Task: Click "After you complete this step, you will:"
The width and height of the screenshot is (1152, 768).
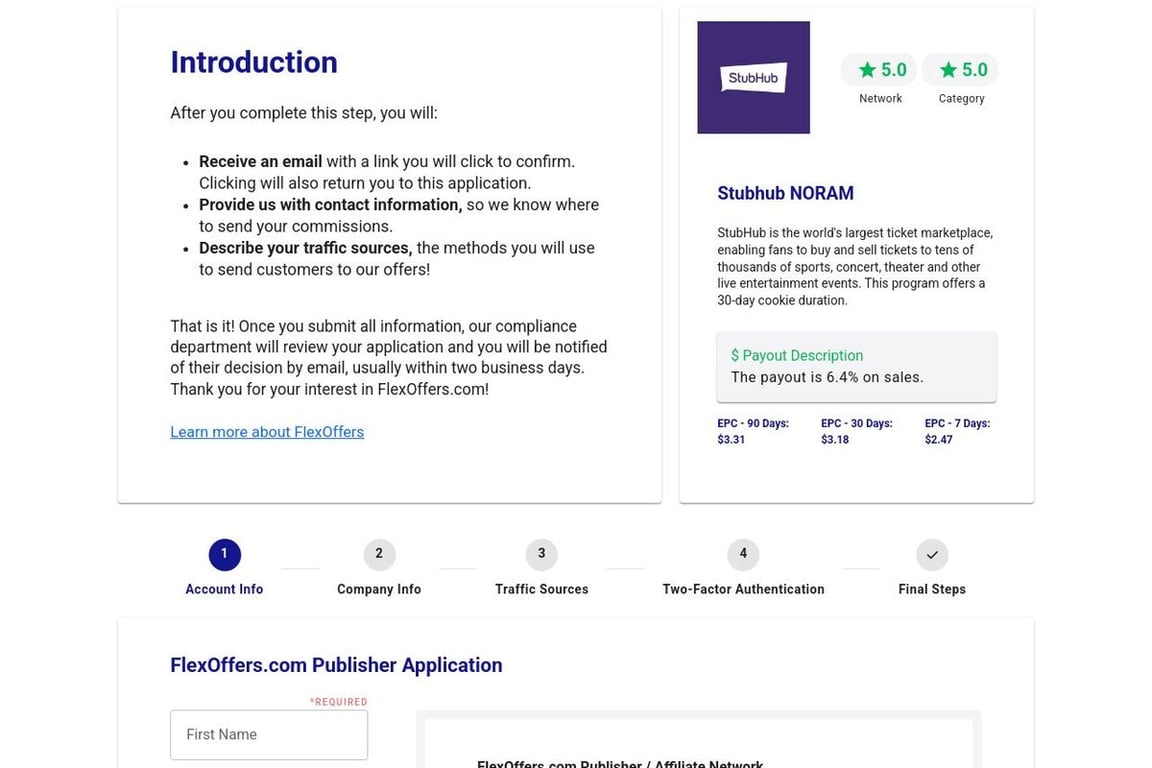Action: [x=303, y=113]
